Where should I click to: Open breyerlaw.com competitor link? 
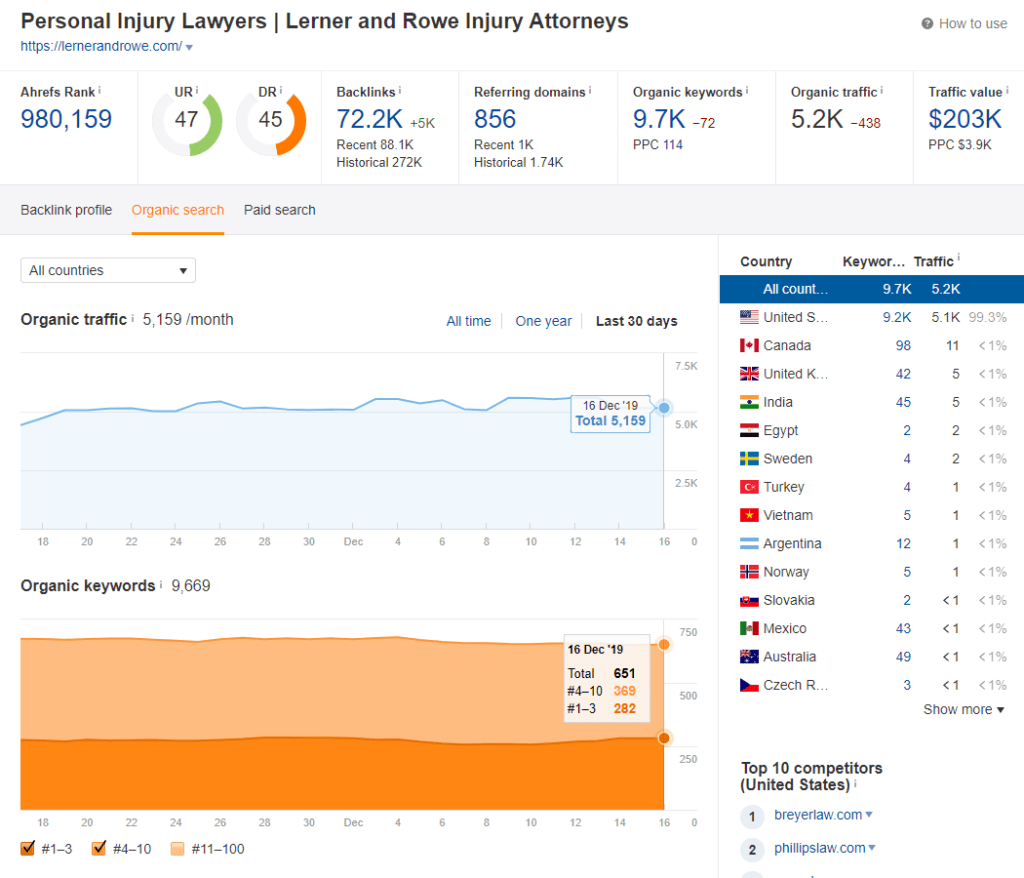(x=818, y=815)
